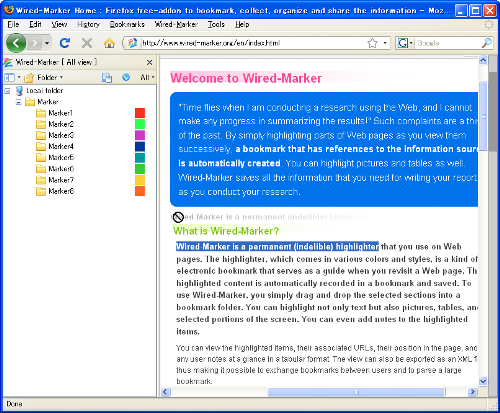Select the Marker2 folder
The image size is (500, 413).
[x=61, y=124]
